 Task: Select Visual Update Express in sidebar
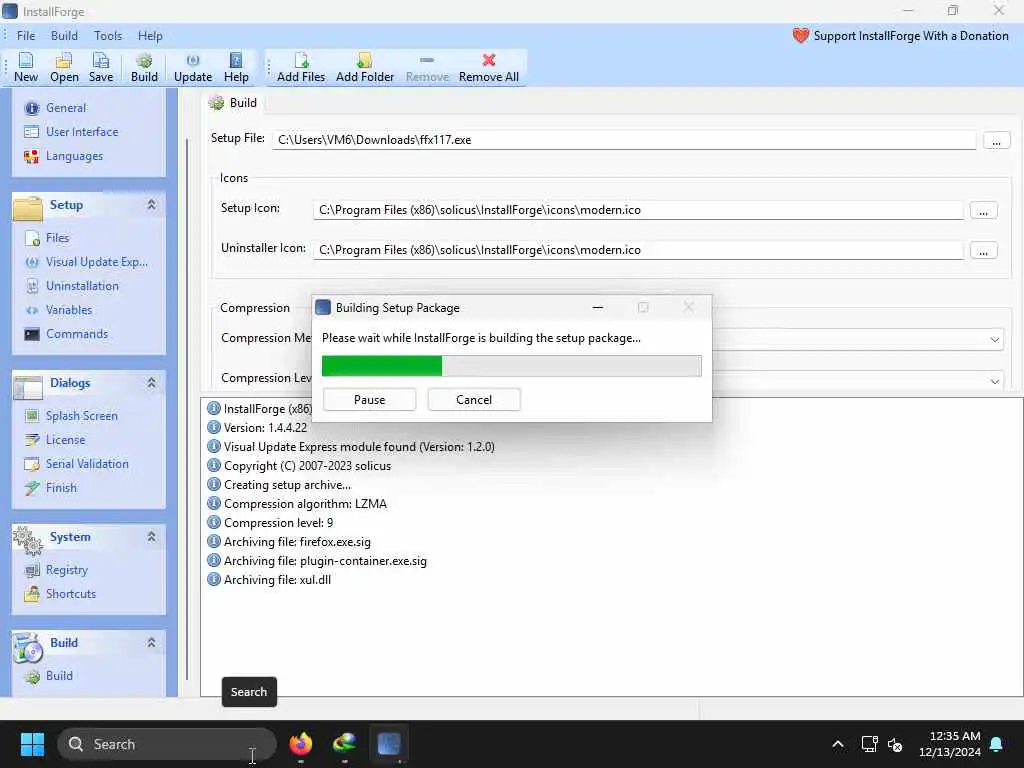[x=86, y=262]
